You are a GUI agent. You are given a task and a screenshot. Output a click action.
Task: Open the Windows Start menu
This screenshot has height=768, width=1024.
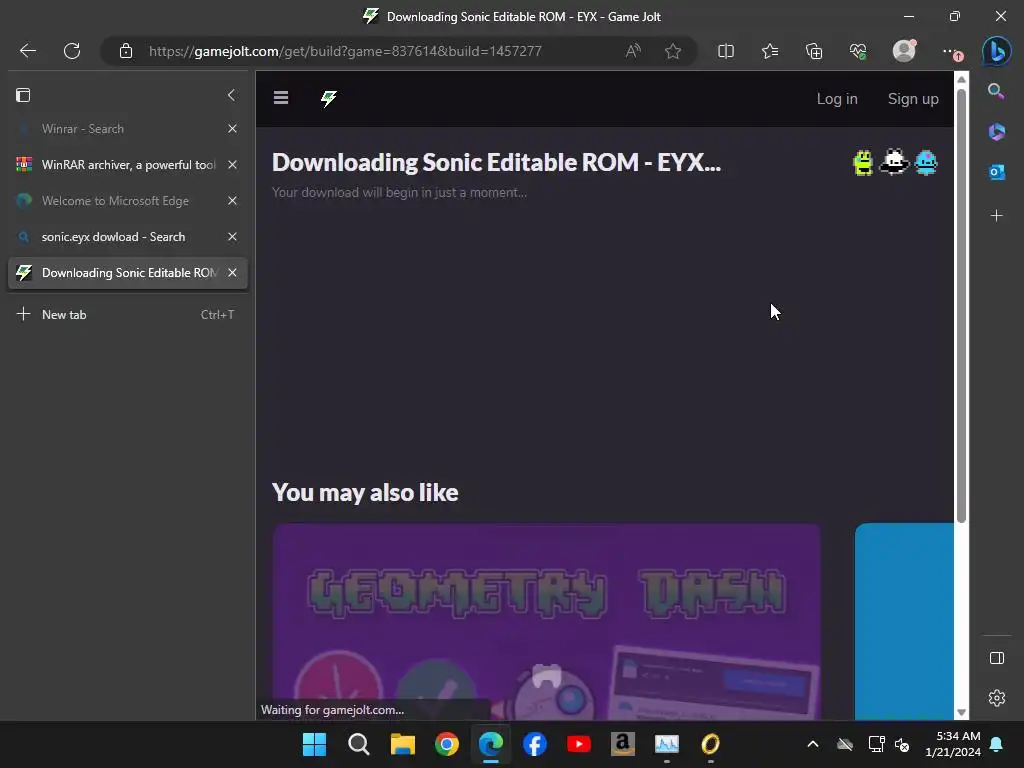coord(314,744)
